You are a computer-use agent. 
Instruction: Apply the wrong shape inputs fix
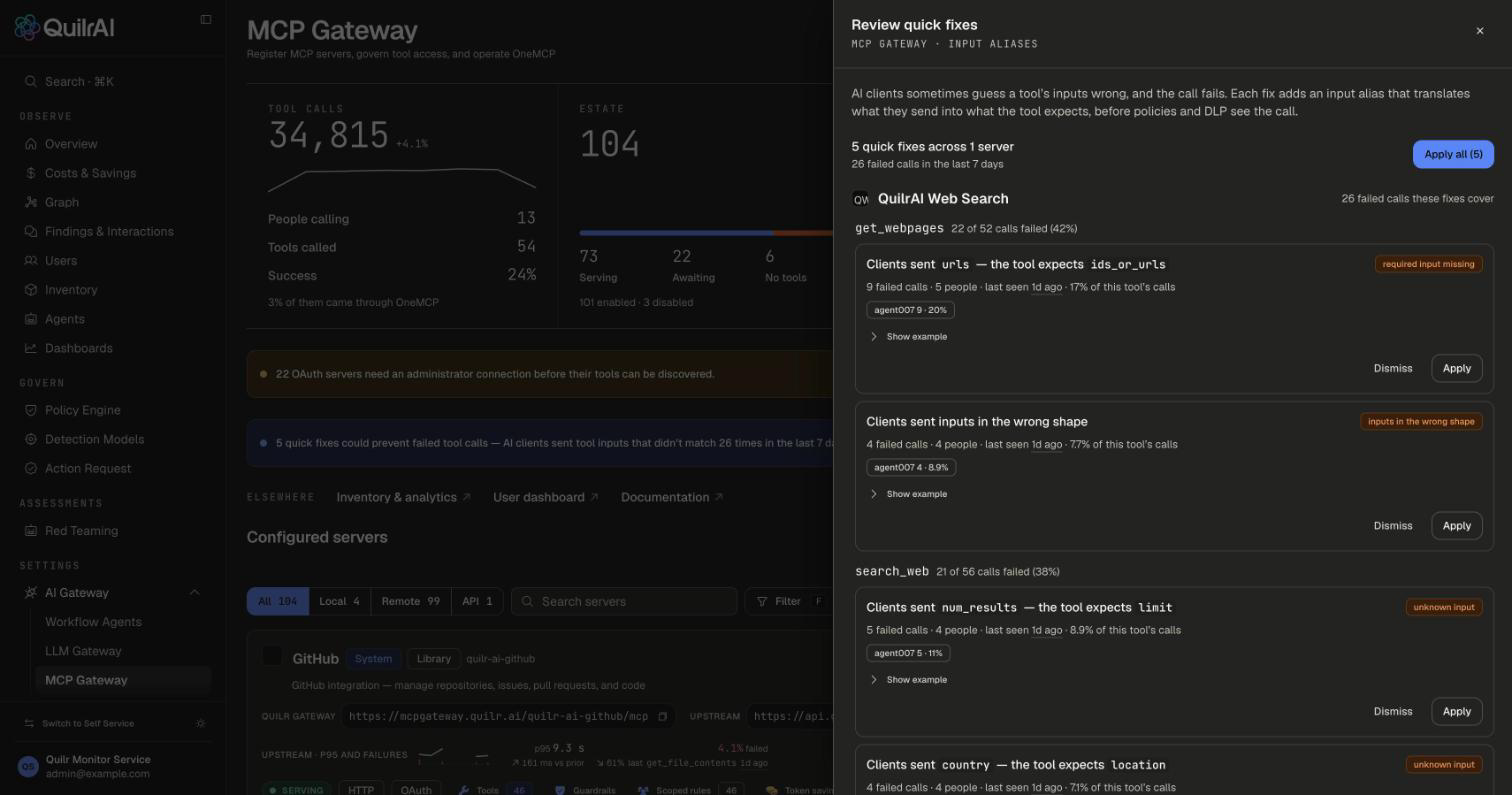(x=1457, y=525)
